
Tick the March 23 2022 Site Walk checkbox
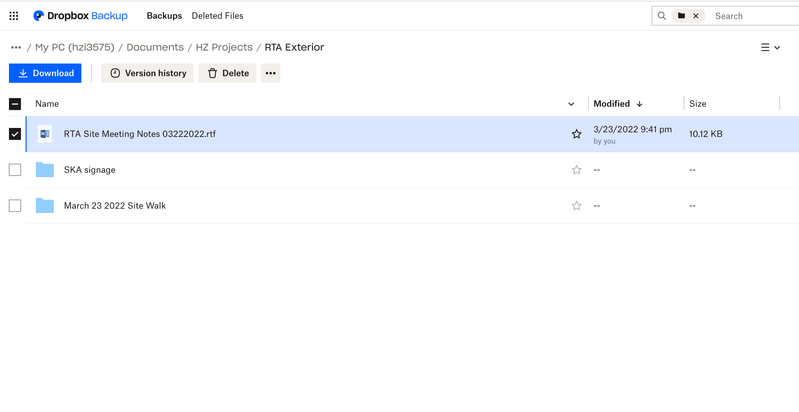15,206
